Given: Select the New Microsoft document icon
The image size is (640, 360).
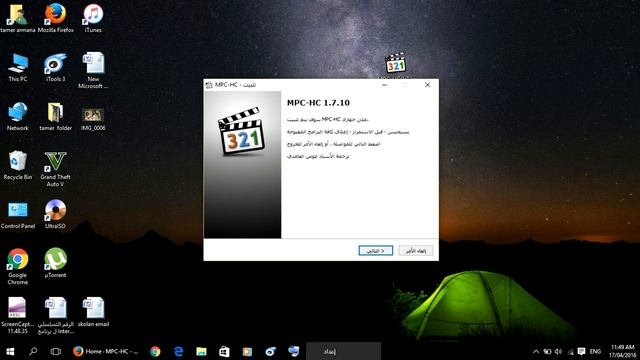Looking at the screenshot, I should (93, 70).
